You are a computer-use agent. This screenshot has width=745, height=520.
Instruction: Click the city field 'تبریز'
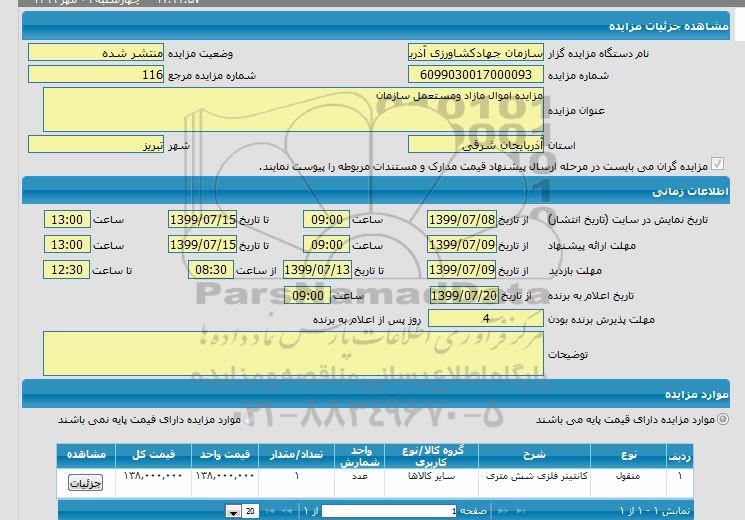[x=96, y=144]
